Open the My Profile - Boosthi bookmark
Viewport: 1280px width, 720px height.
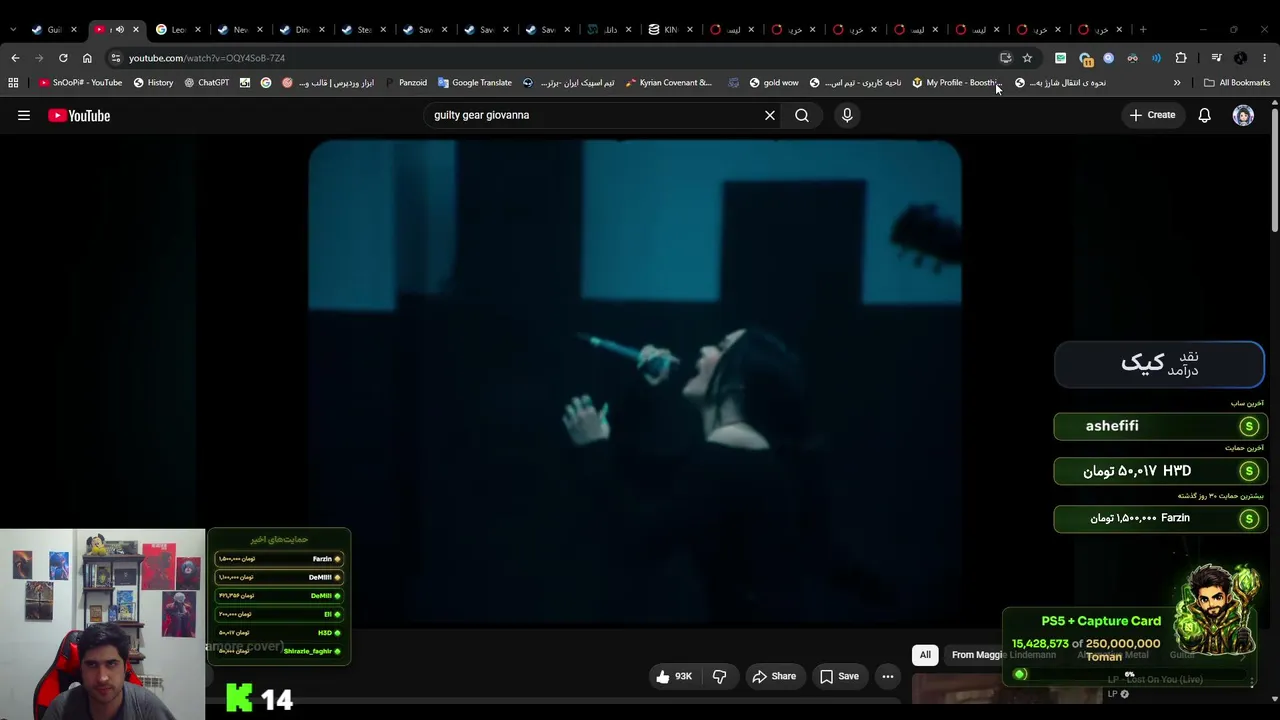(x=956, y=83)
